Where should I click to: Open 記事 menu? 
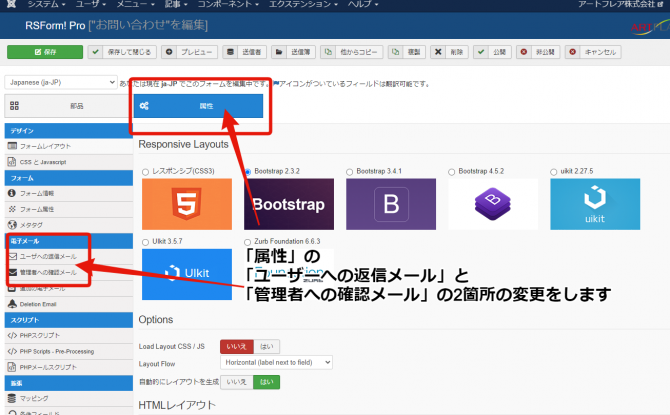pyautogui.click(x=176, y=4)
